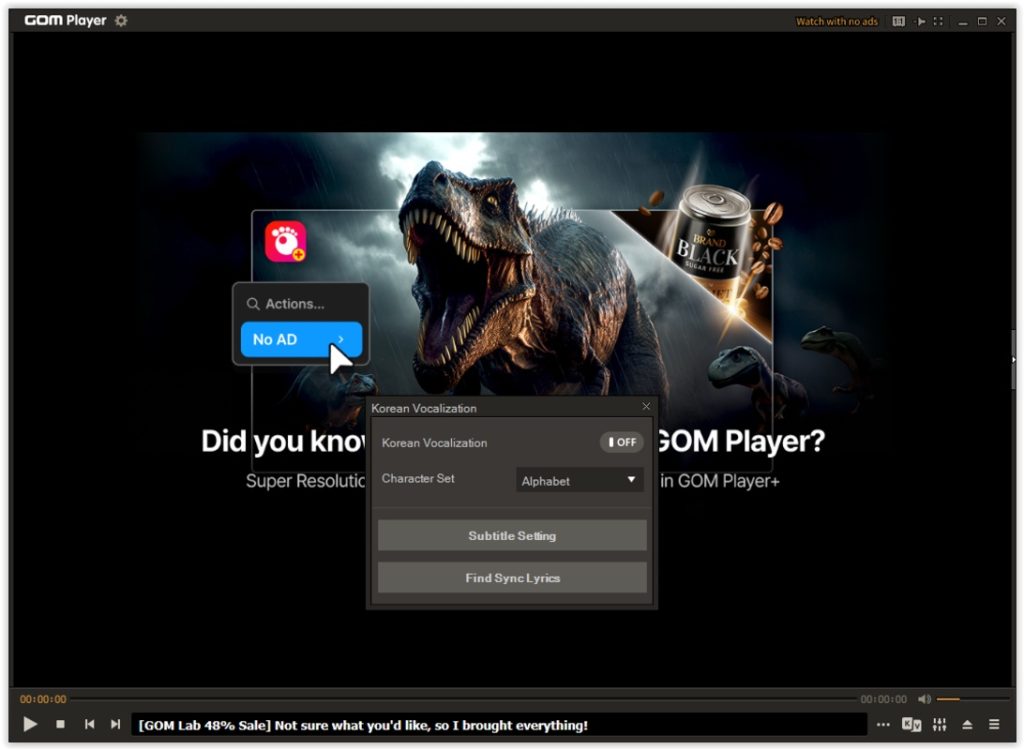Open the playlist hamburger icon

[x=994, y=725]
